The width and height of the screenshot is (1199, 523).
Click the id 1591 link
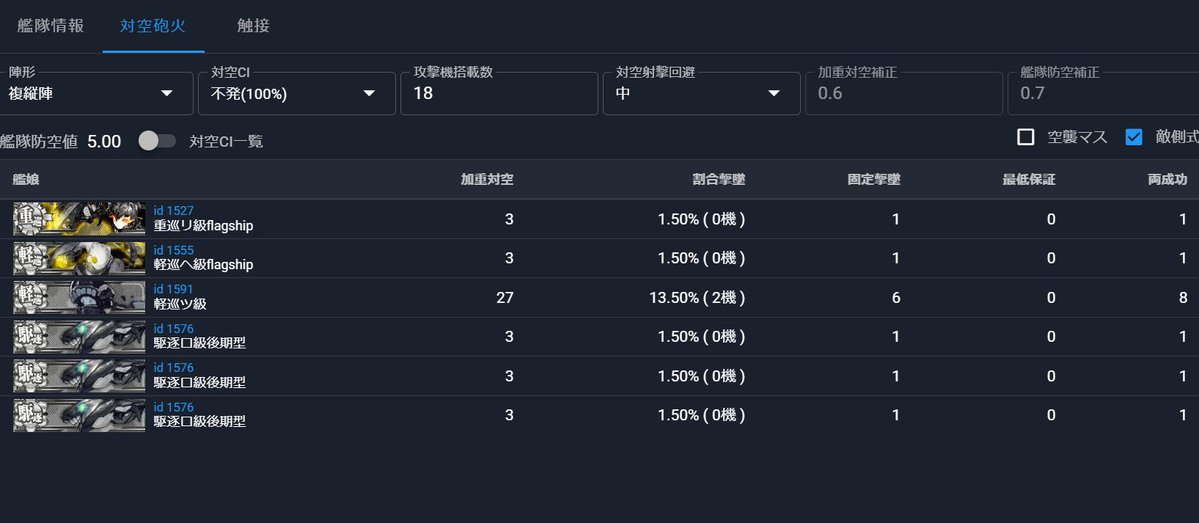174,289
